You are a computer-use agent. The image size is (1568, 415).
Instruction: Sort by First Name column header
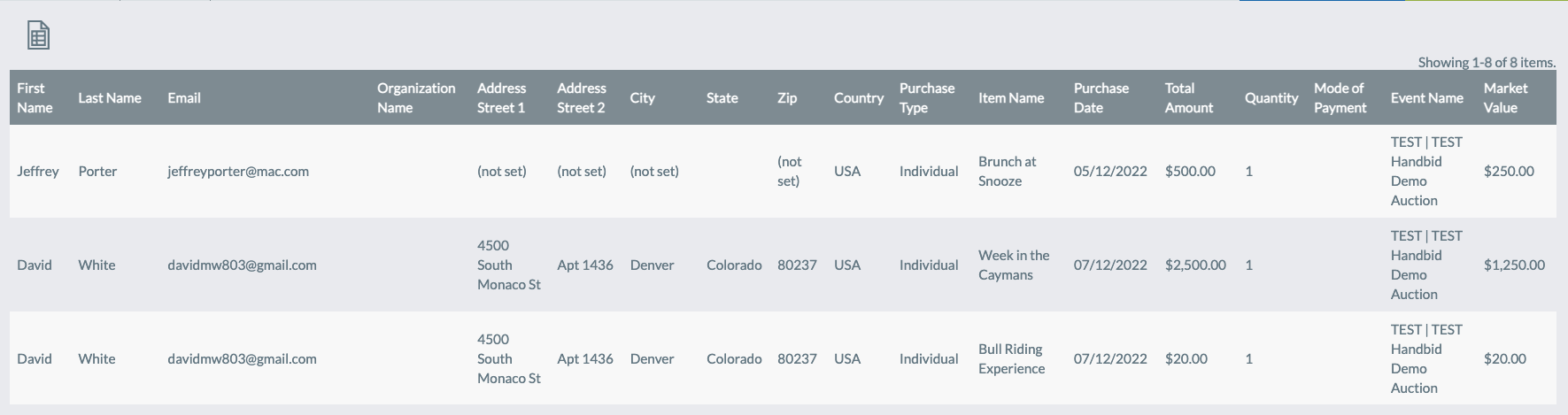(x=35, y=97)
